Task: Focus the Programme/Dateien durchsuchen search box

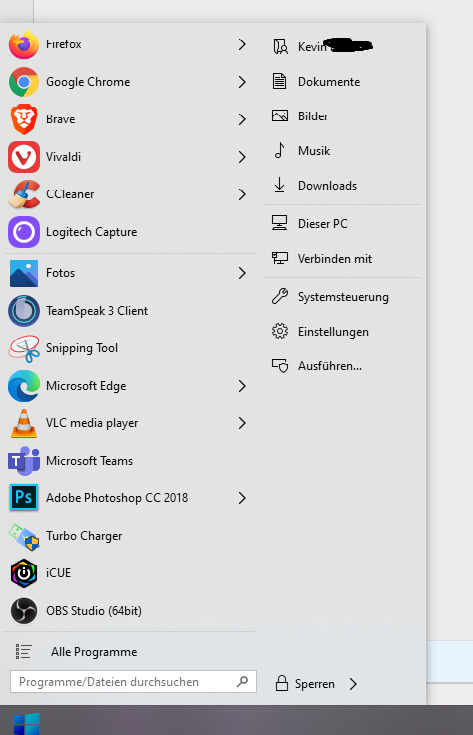Action: coord(133,682)
